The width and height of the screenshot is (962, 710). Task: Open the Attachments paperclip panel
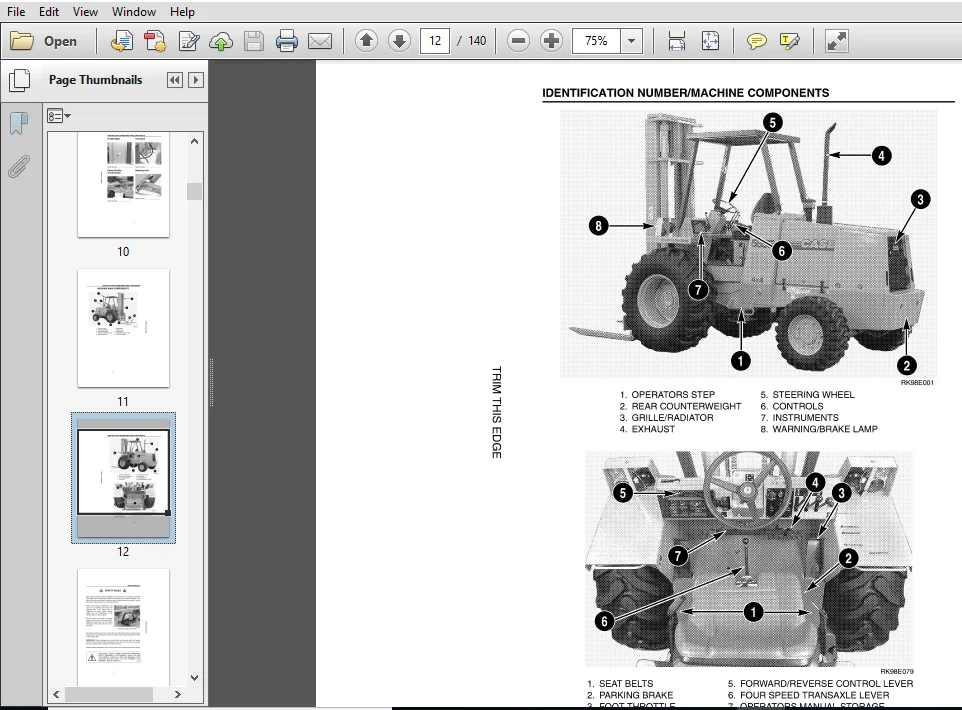pos(19,166)
